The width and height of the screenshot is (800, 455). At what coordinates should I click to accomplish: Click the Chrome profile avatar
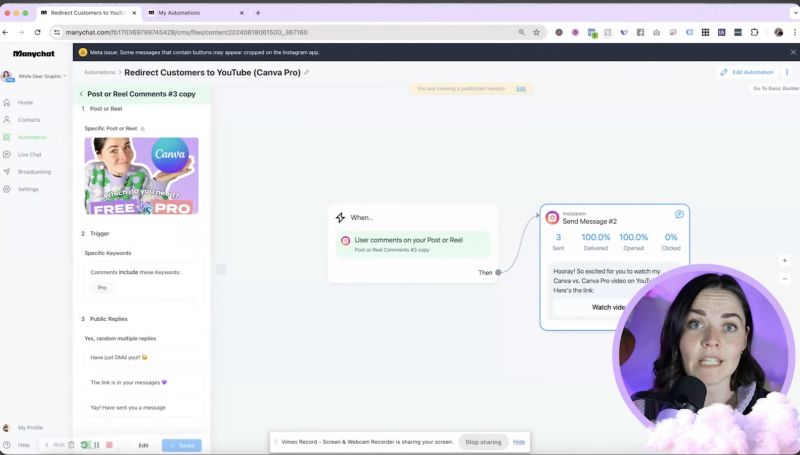click(x=778, y=32)
